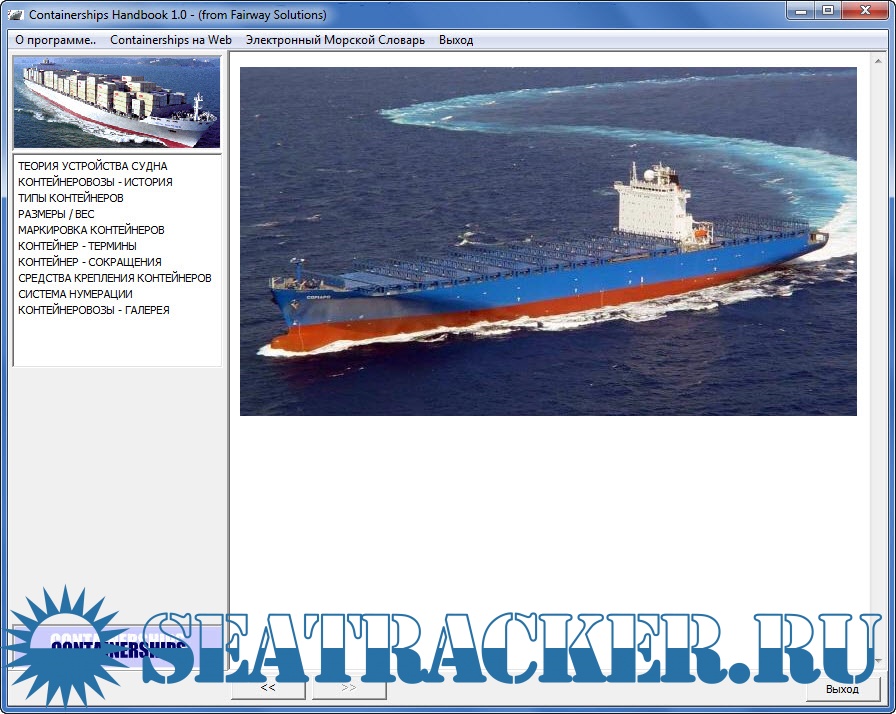896x714 pixels.
Task: Open 'Электронный Морской Словарь' menu item
Action: 335,40
